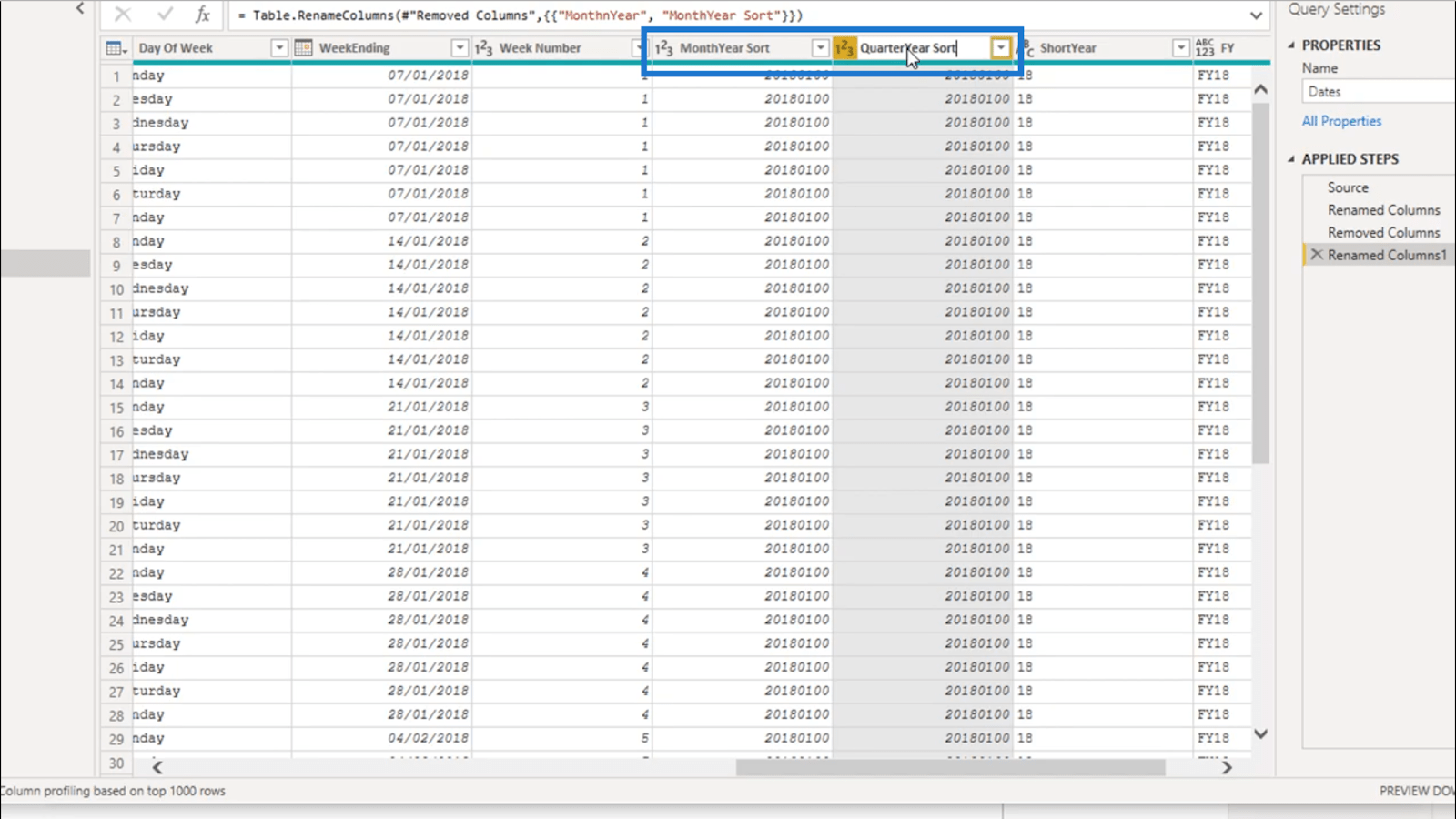
Task: Click ShortYear cell in row 3
Action: (1103, 123)
